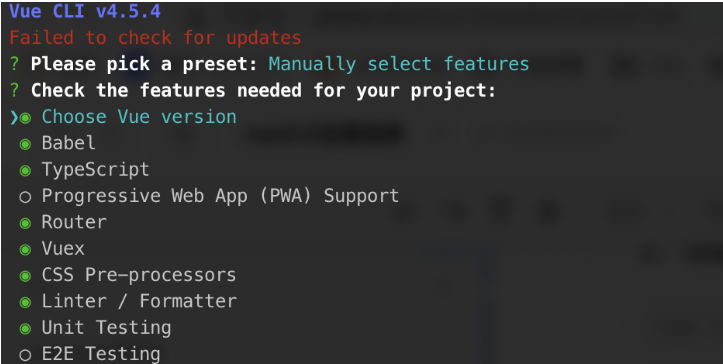The height and width of the screenshot is (364, 723).
Task: Toggle the Choose Vue version checkbox
Action: [25, 118]
